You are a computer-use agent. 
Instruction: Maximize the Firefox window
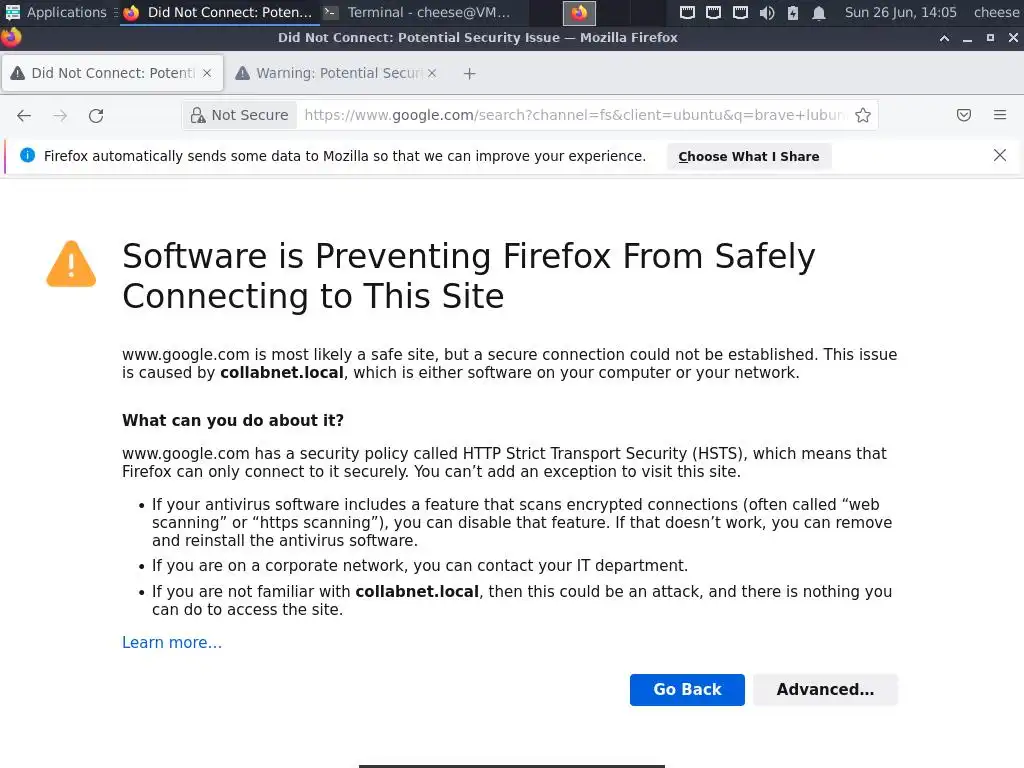pos(990,38)
